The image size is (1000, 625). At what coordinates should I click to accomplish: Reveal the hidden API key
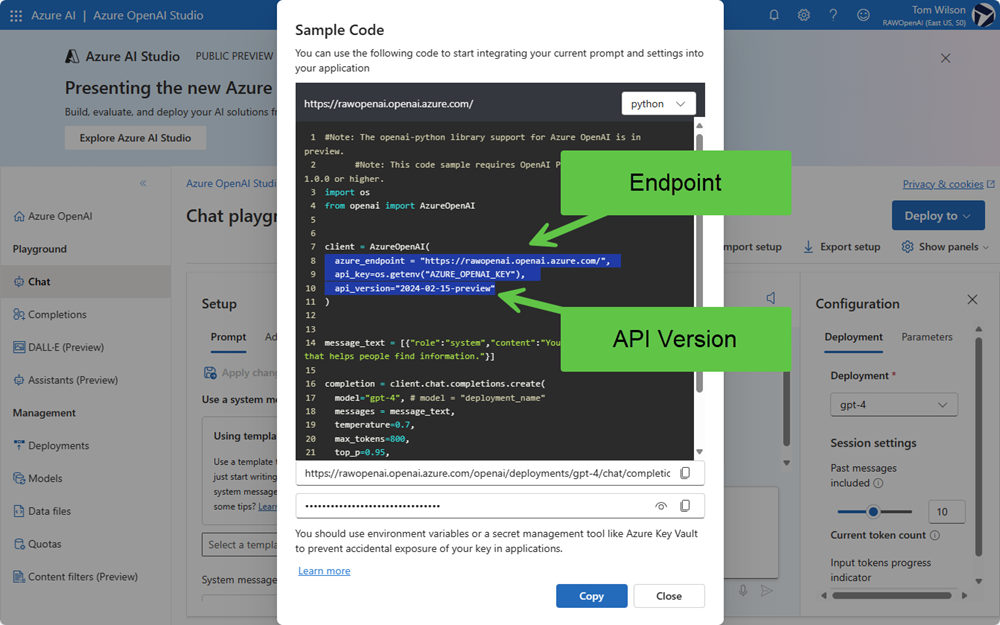coord(661,506)
